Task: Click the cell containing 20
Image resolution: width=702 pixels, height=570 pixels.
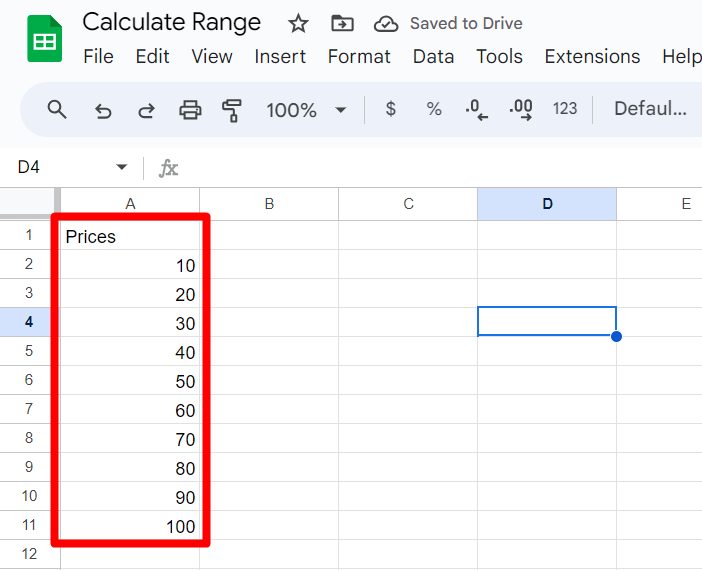Action: pyautogui.click(x=130, y=293)
